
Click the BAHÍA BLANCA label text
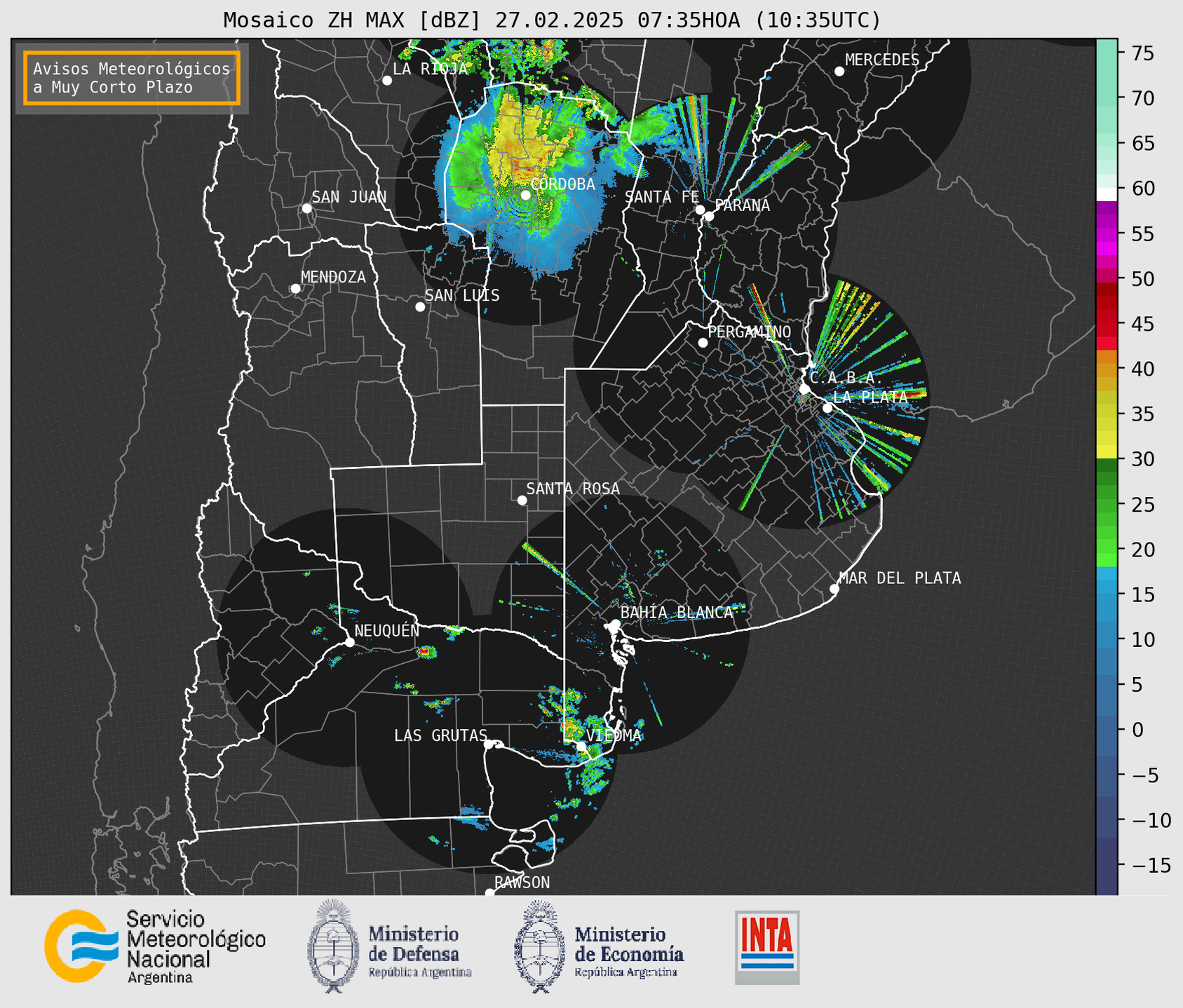677,613
